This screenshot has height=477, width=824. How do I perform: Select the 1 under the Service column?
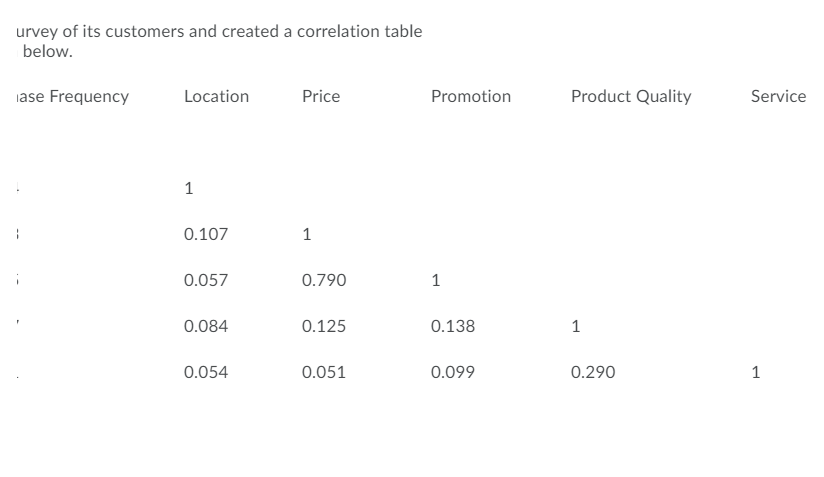pyautogui.click(x=755, y=372)
